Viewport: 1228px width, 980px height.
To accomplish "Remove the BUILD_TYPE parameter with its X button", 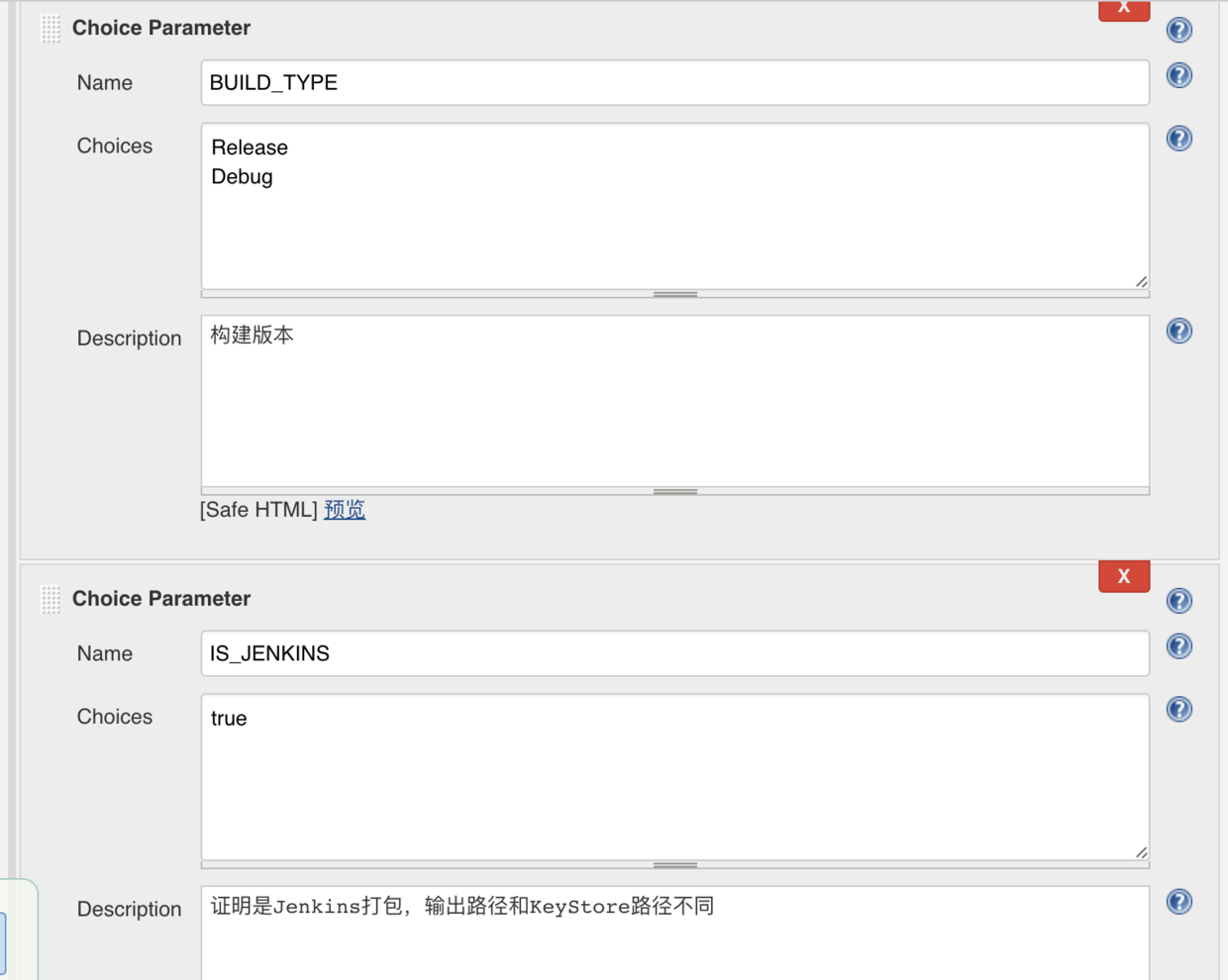I will tap(1124, 7).
